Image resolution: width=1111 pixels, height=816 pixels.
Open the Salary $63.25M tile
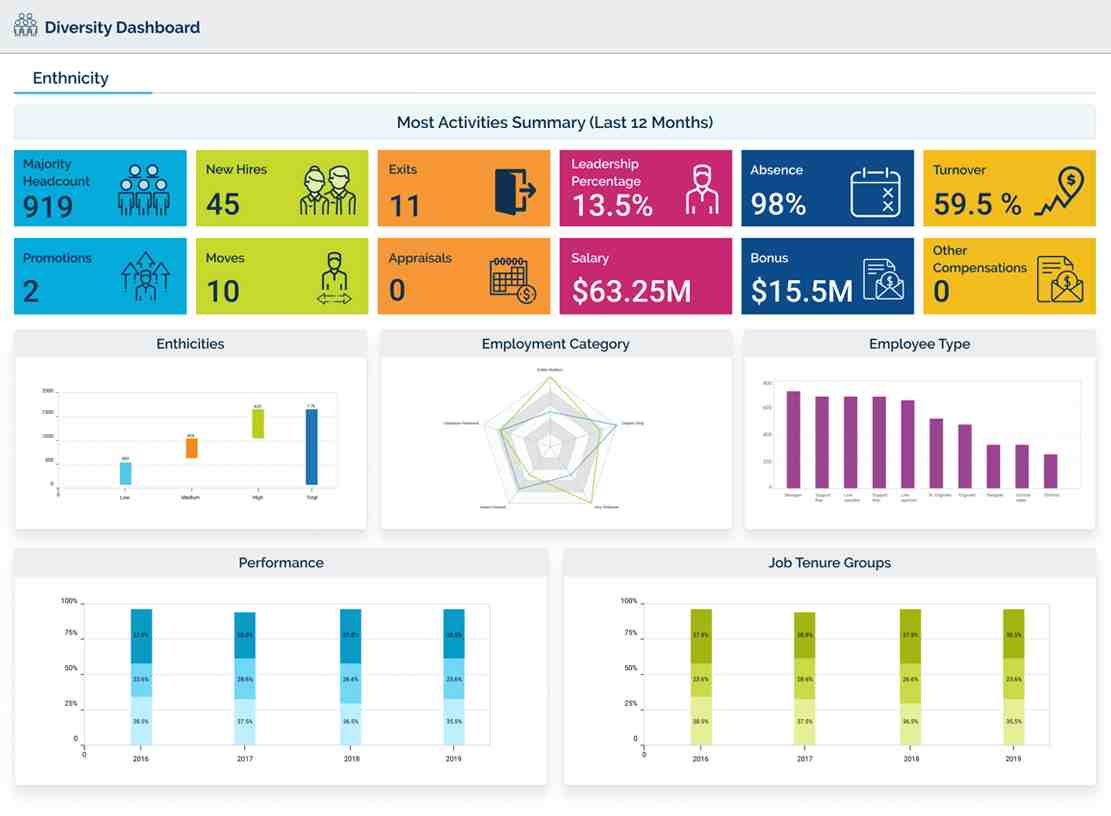645,276
